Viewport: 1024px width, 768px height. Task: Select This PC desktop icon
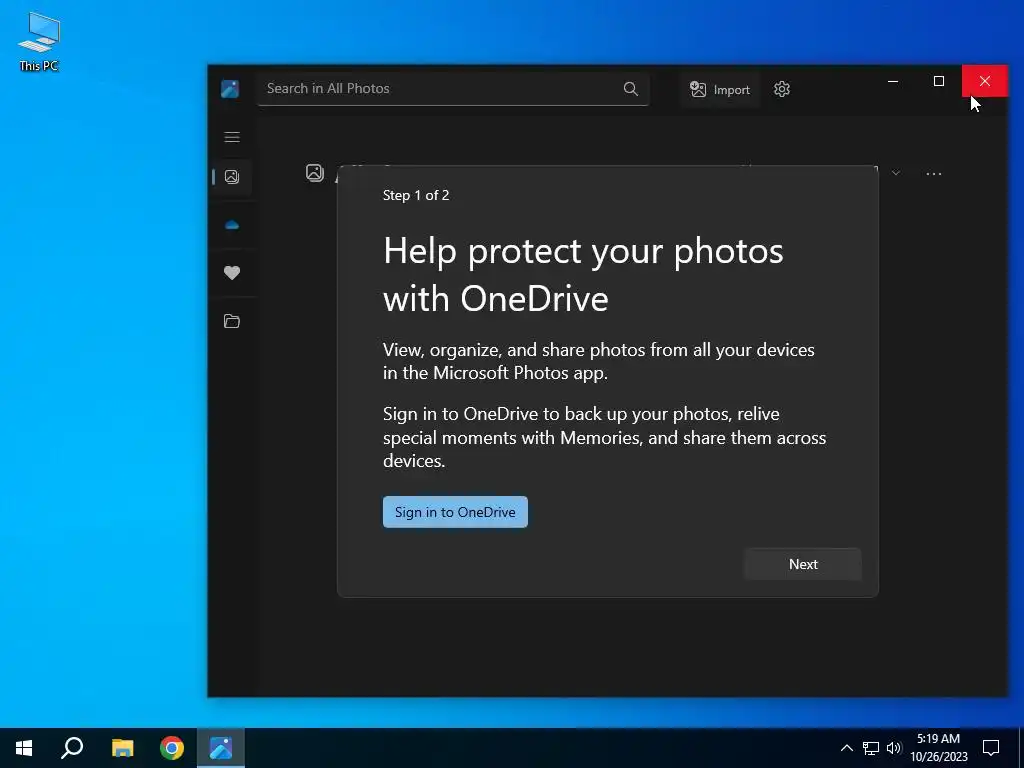click(39, 41)
